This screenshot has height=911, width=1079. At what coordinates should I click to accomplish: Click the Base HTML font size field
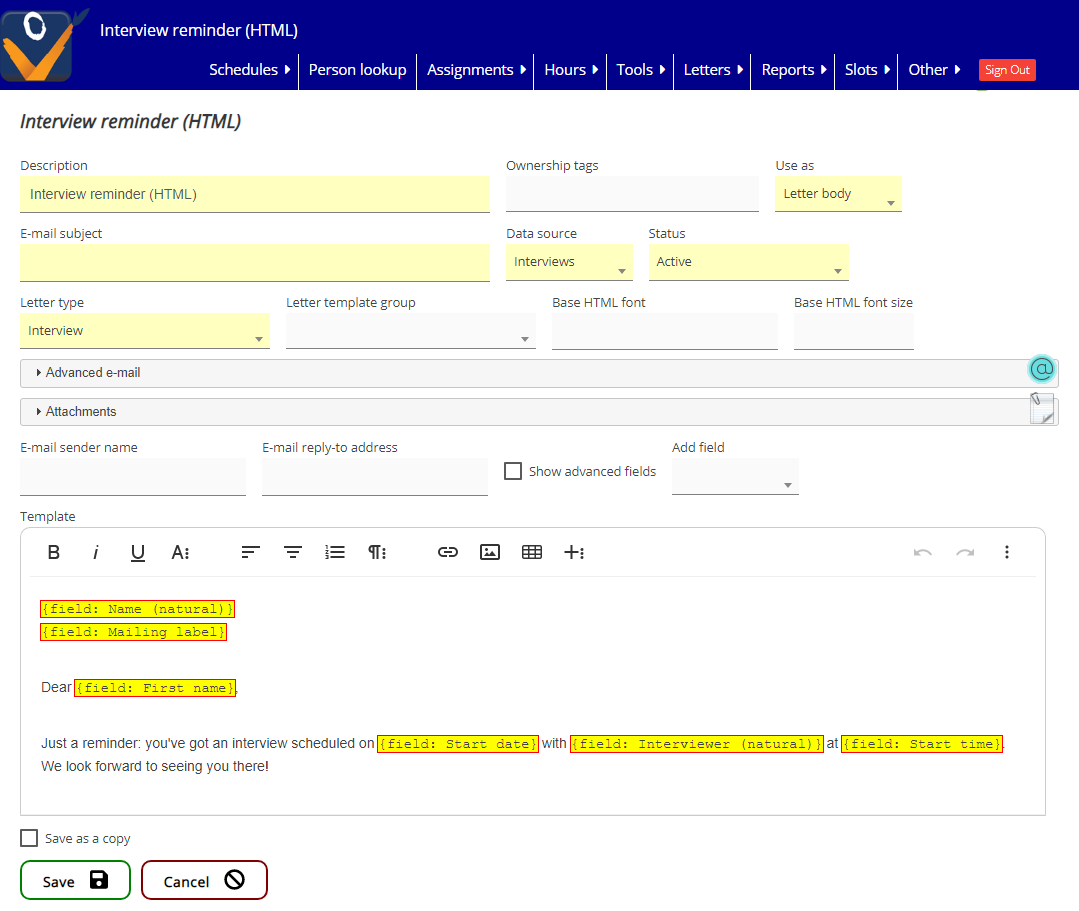(x=853, y=332)
